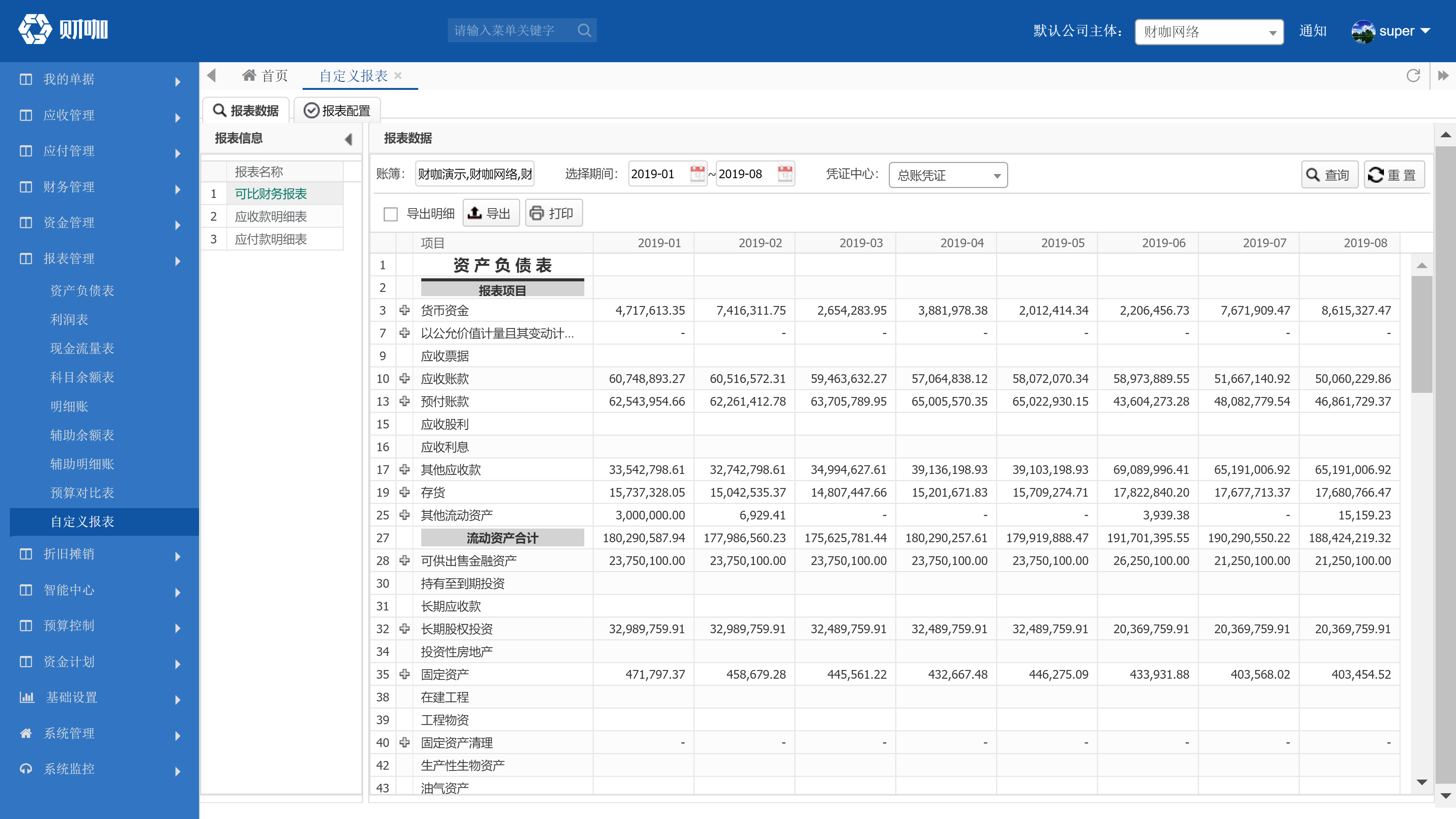Expand the 存货 row plus icon

click(405, 492)
